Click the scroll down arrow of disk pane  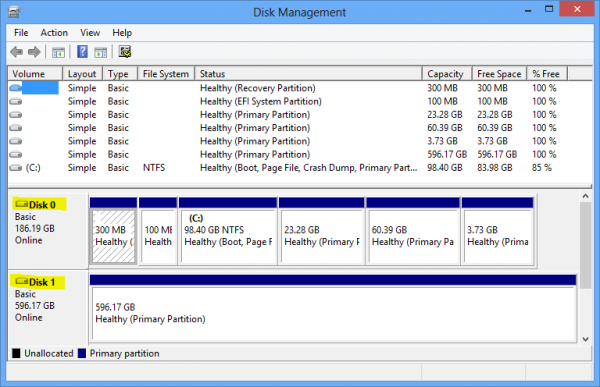point(585,339)
